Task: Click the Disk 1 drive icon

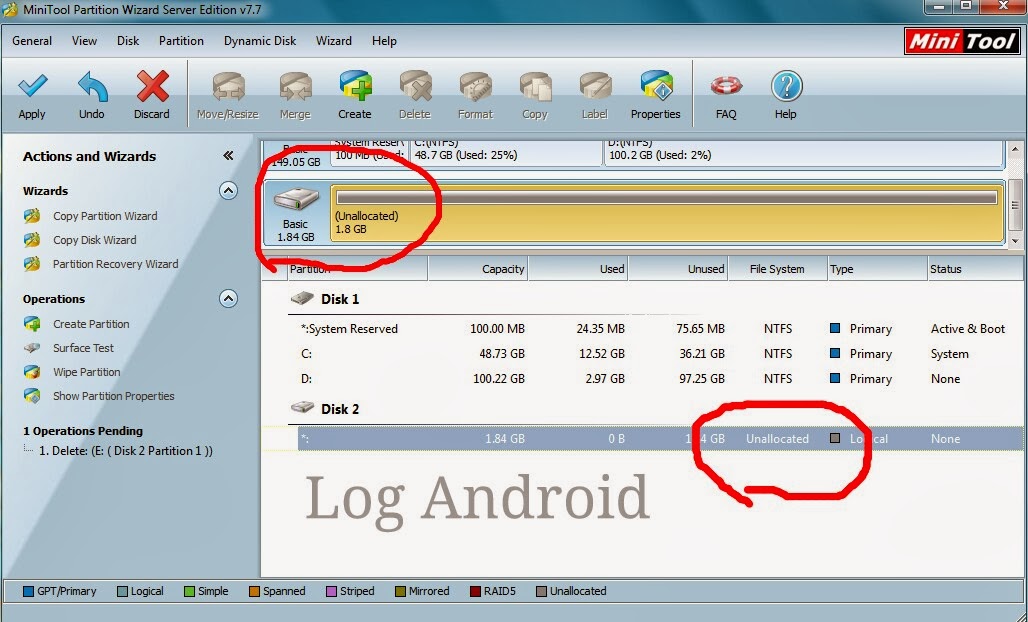Action: [x=302, y=298]
